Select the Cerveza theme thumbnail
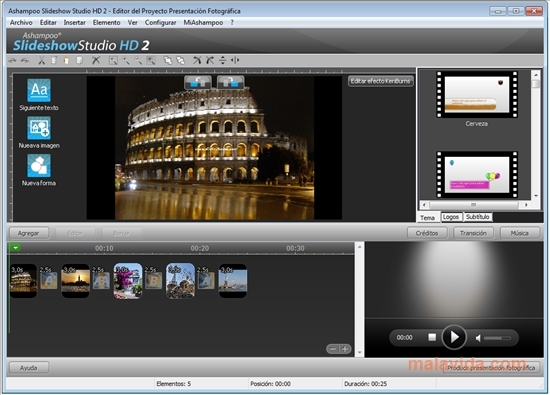This screenshot has width=550, height=395. [477, 94]
